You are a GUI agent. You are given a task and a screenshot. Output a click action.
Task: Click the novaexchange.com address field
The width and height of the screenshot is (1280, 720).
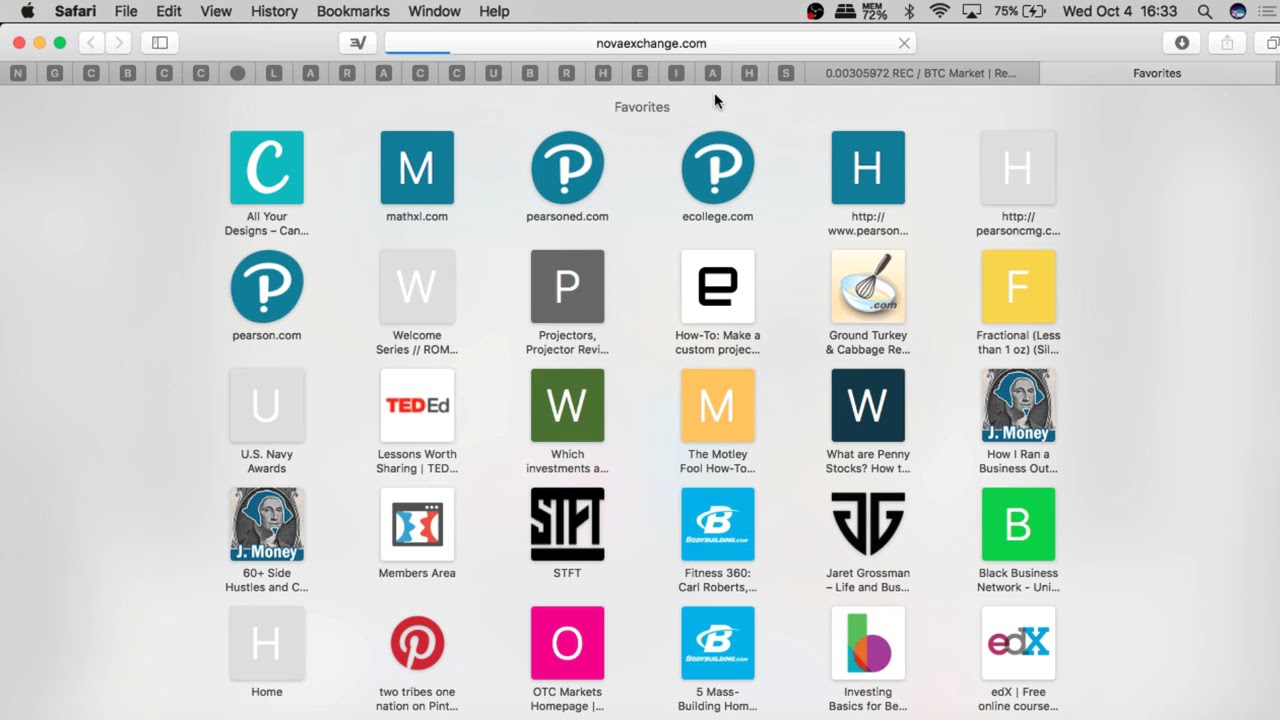point(650,43)
